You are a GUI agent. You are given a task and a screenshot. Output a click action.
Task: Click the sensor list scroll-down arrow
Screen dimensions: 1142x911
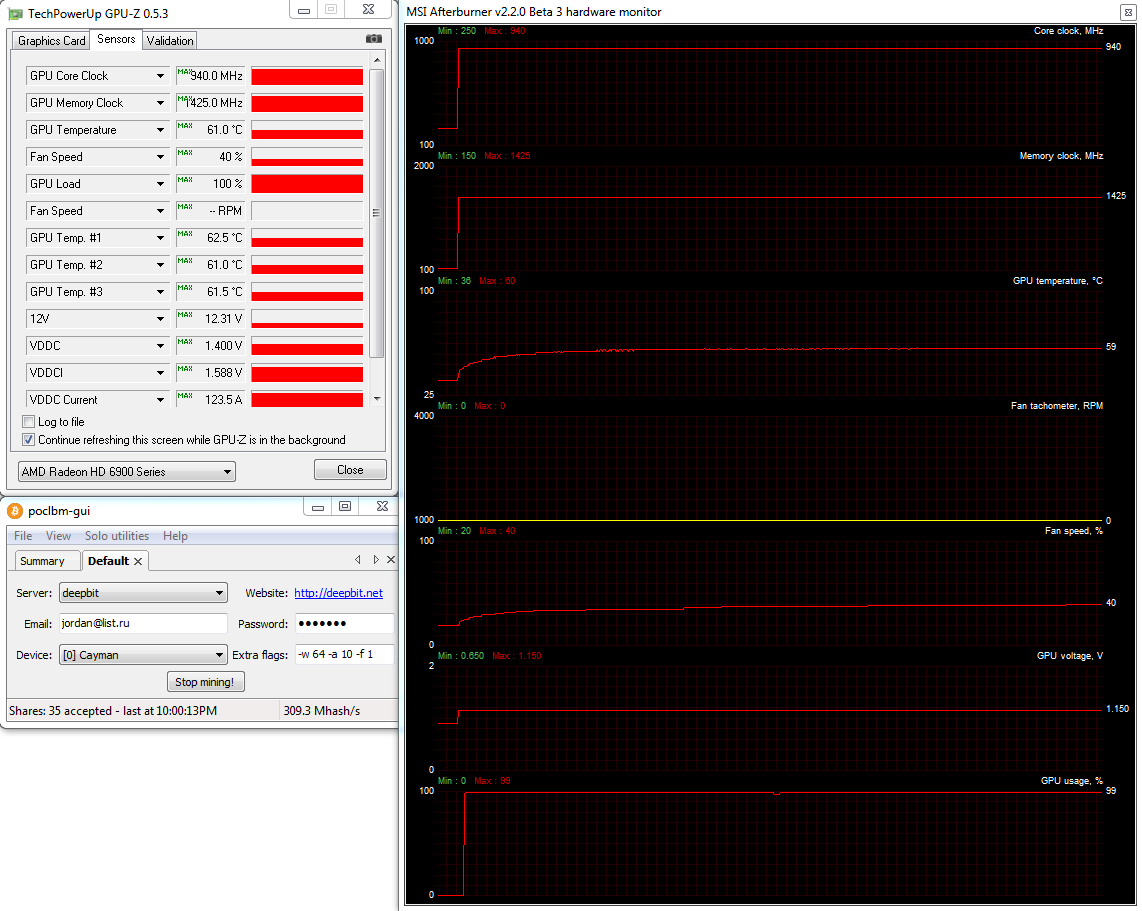[377, 398]
